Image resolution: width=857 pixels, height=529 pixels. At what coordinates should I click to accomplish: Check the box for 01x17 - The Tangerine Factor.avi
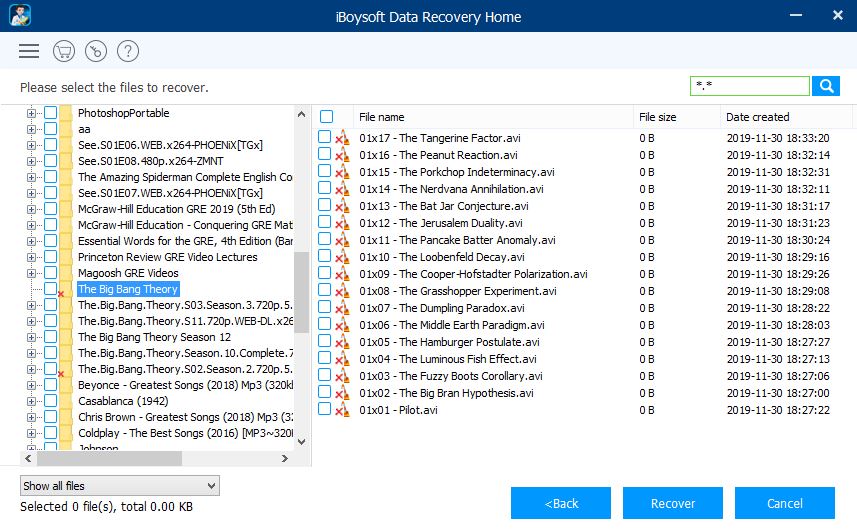point(324,137)
